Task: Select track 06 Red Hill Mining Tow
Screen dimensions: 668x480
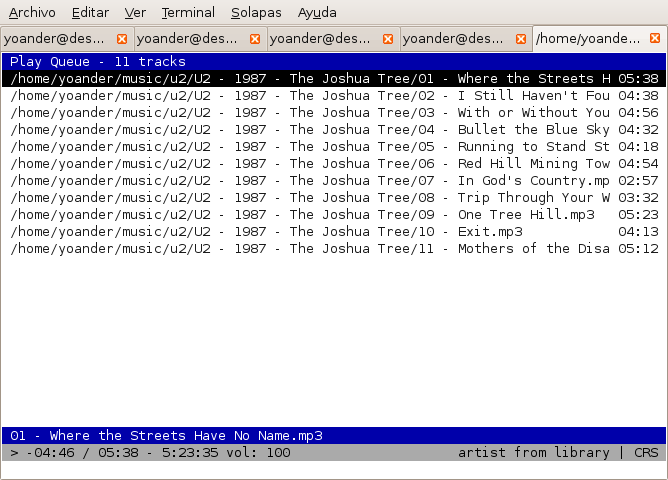Action: [x=334, y=164]
